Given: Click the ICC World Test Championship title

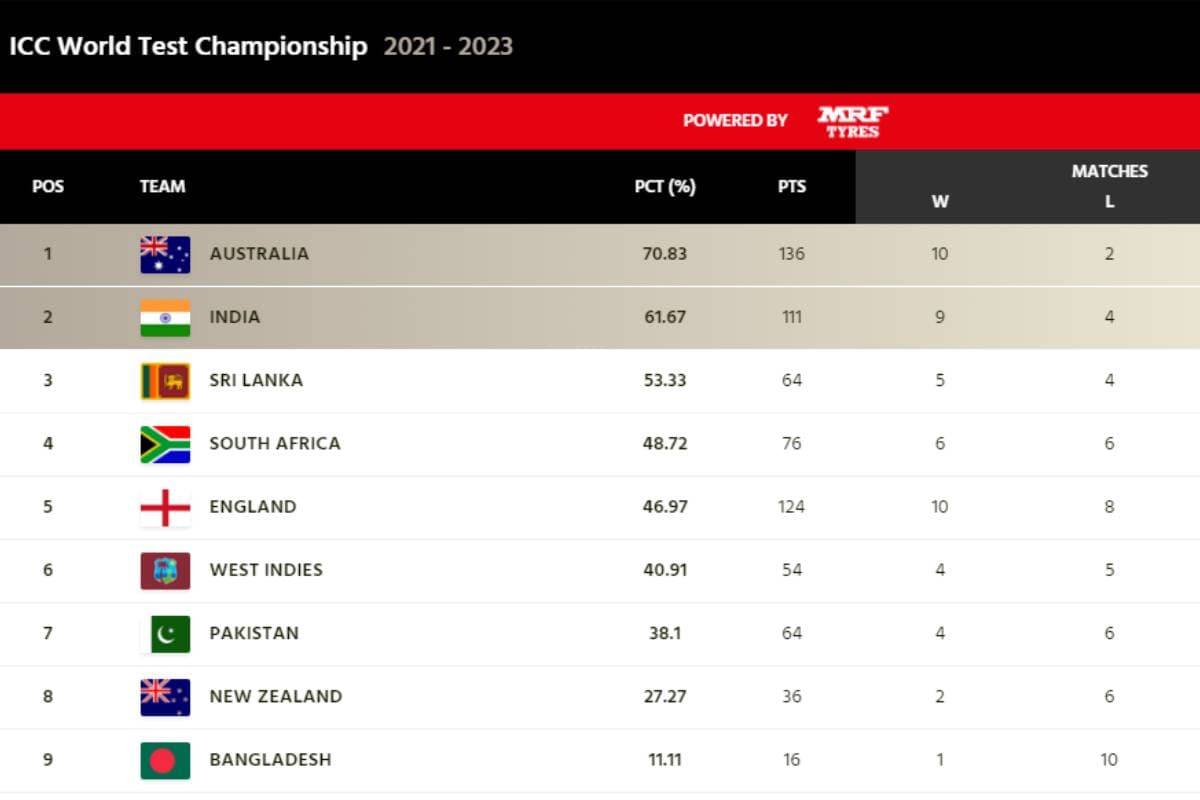Looking at the screenshot, I should [188, 47].
